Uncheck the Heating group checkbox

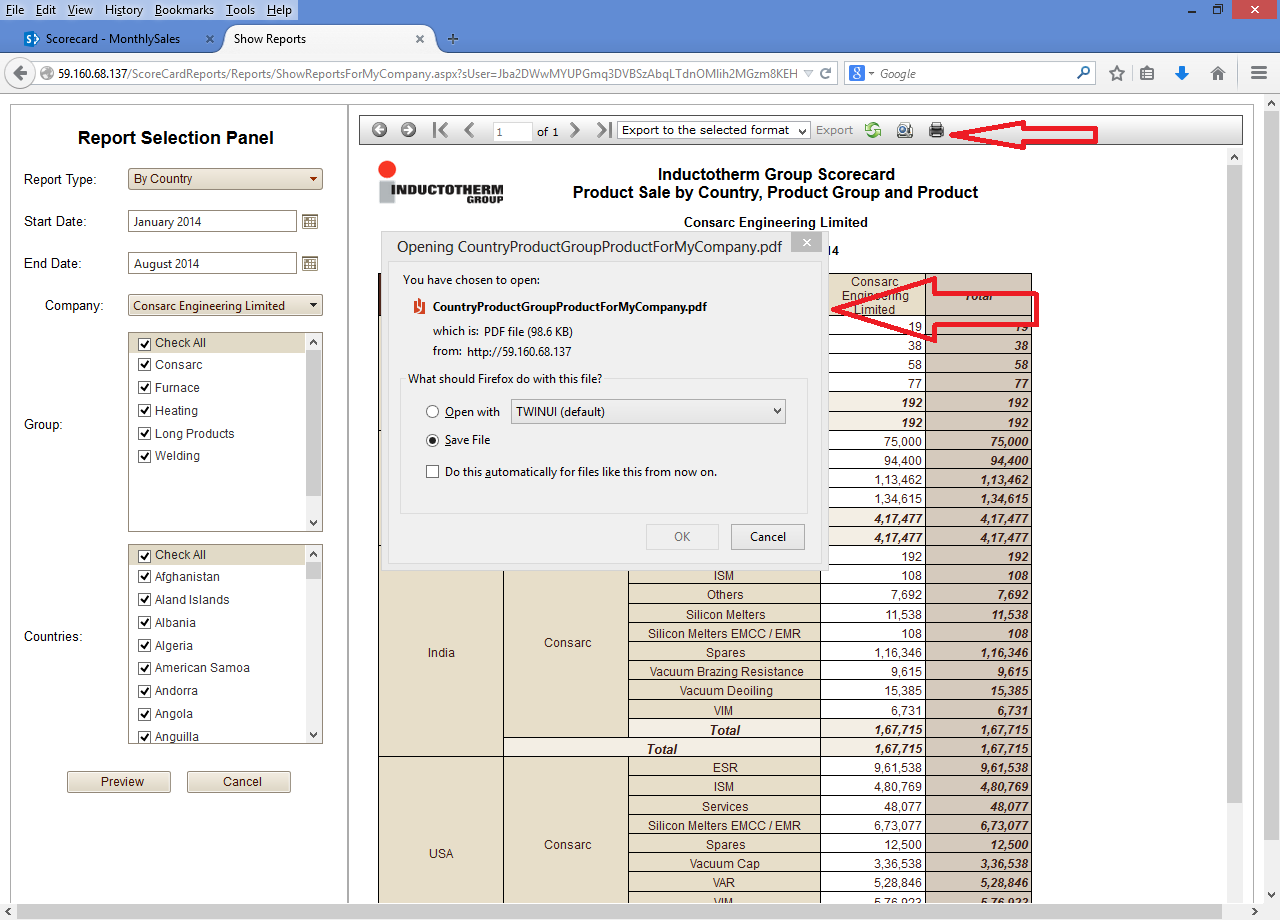pyautogui.click(x=145, y=411)
